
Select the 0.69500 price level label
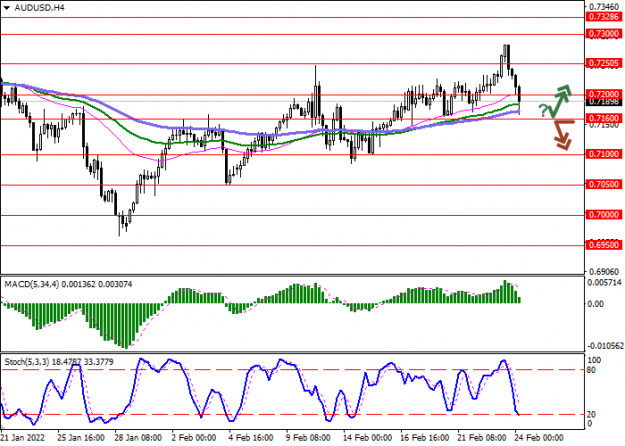[x=604, y=245]
